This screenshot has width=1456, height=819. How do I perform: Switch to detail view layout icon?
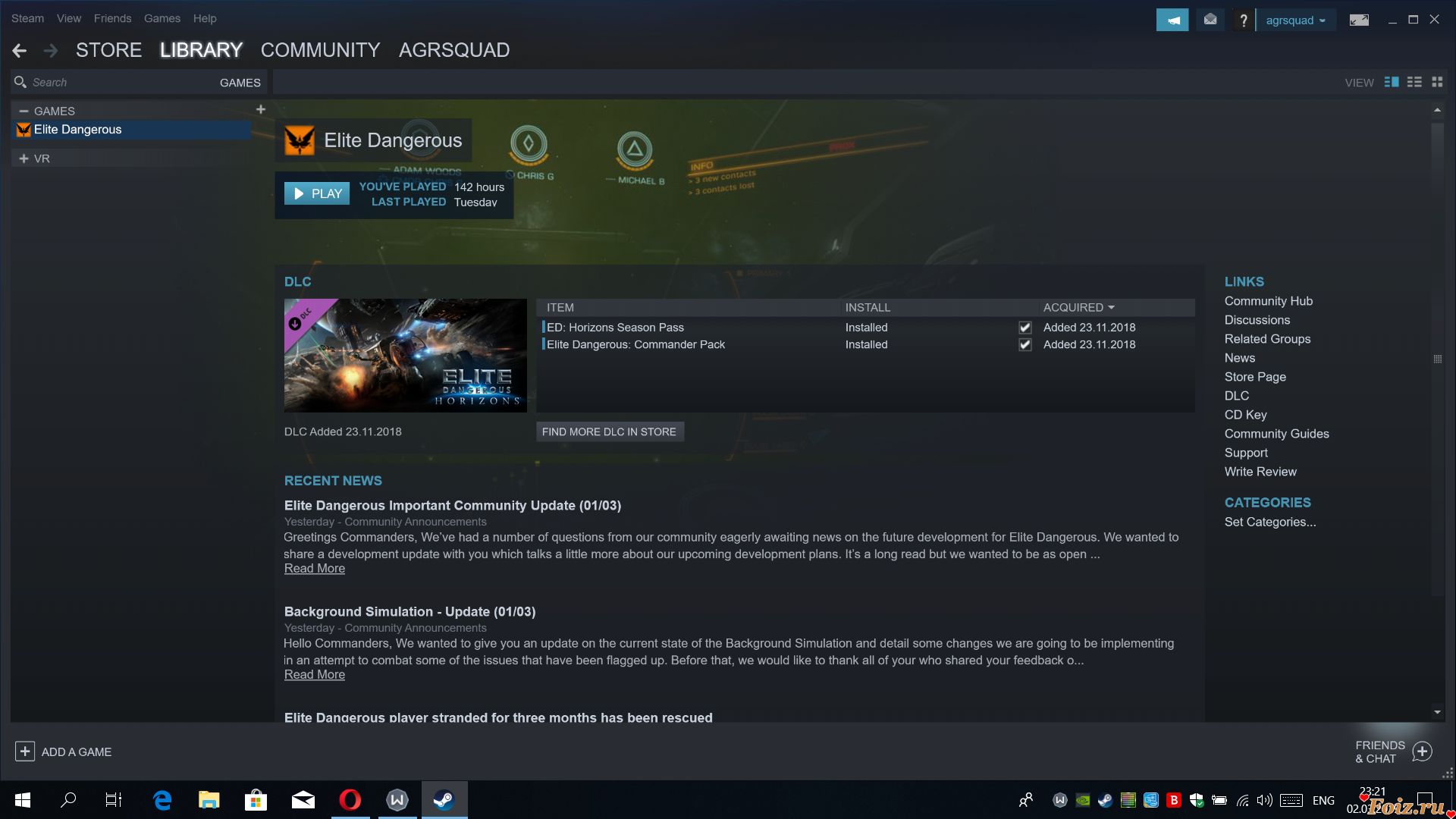1392,82
